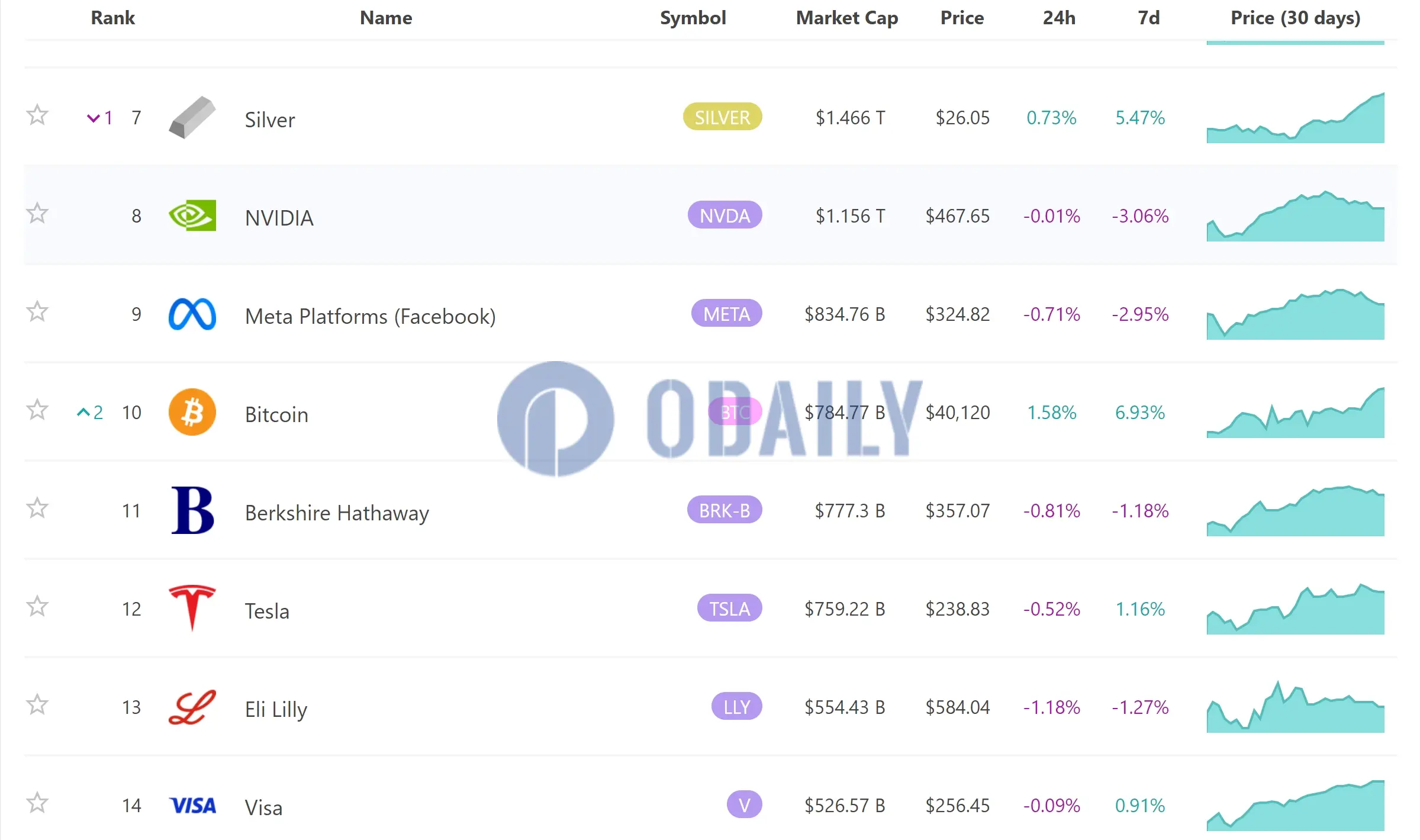
Task: Open the Meta Platforms (Facebook) link
Action: [370, 316]
